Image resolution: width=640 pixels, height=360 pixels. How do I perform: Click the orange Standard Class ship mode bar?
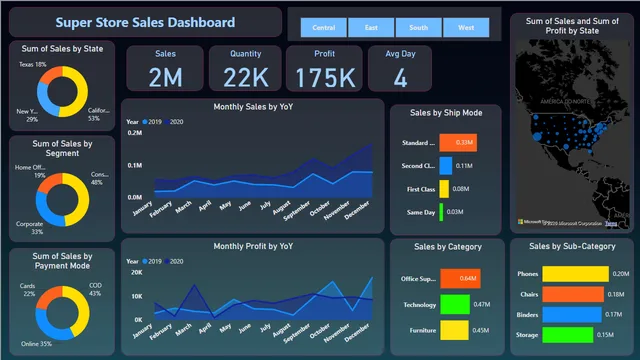[x=458, y=142]
